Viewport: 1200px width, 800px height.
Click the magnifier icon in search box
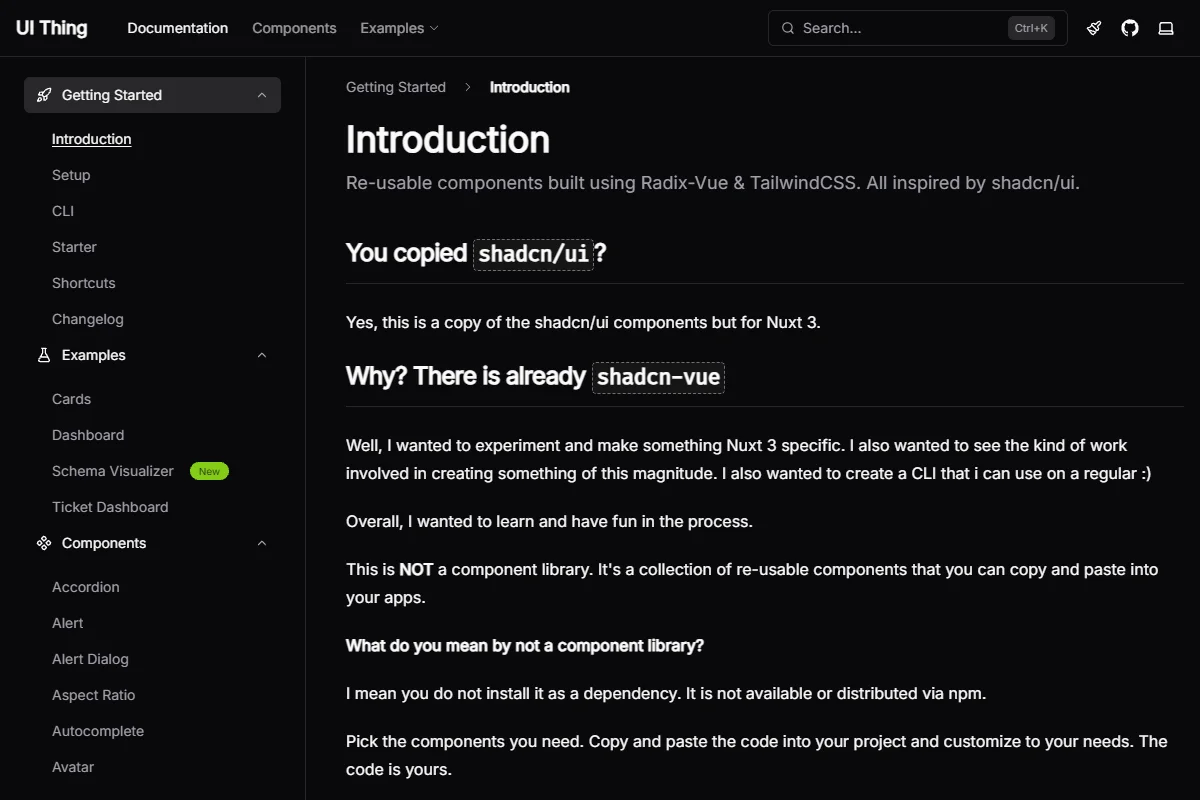788,28
